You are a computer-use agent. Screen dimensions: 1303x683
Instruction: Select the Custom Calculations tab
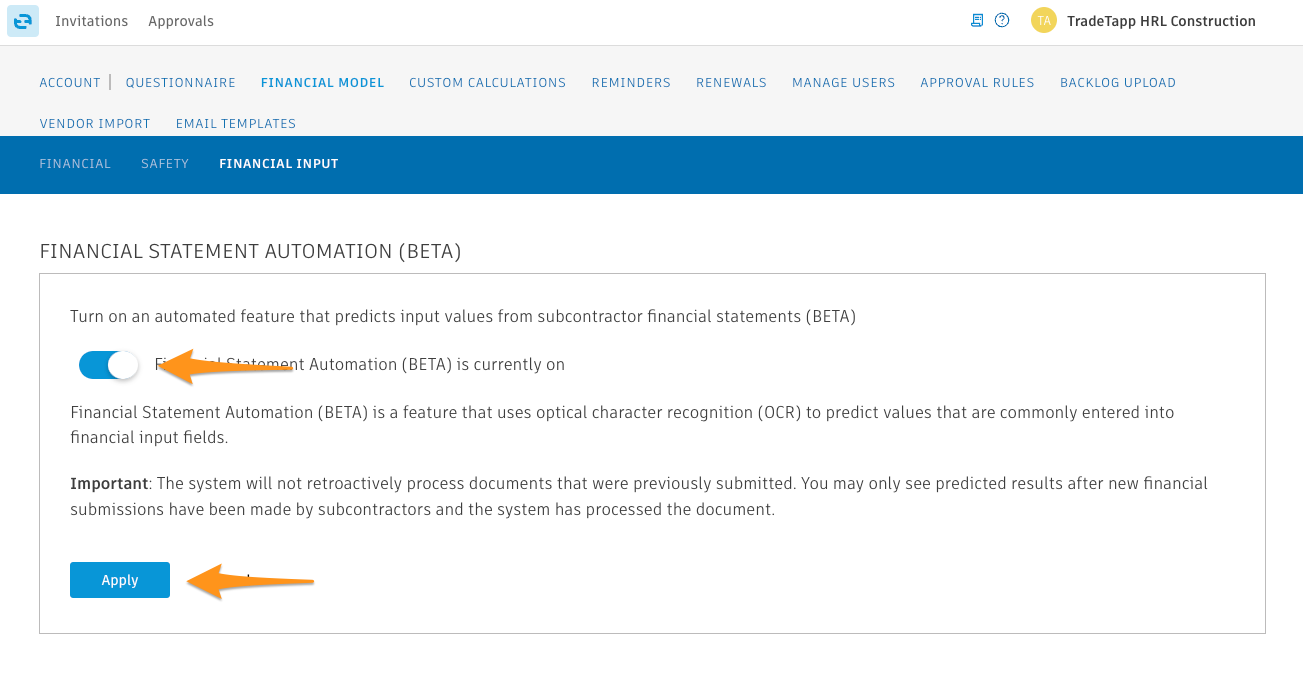pos(487,83)
